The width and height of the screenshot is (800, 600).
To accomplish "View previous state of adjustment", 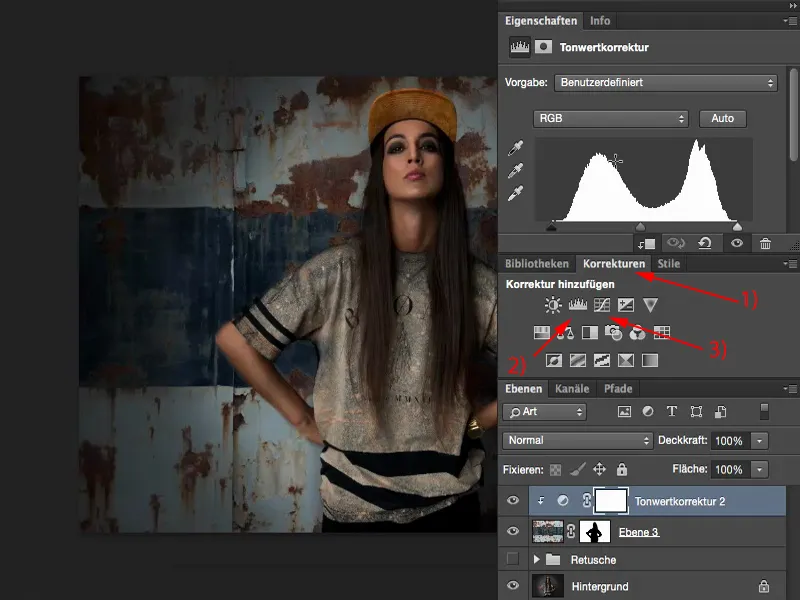I will click(676, 243).
